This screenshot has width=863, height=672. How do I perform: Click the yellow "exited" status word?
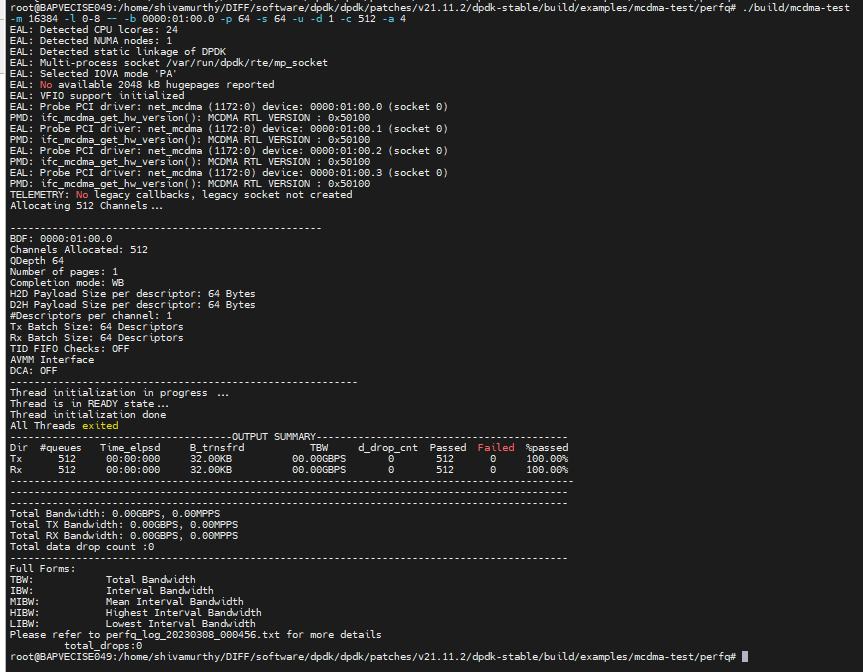100,426
